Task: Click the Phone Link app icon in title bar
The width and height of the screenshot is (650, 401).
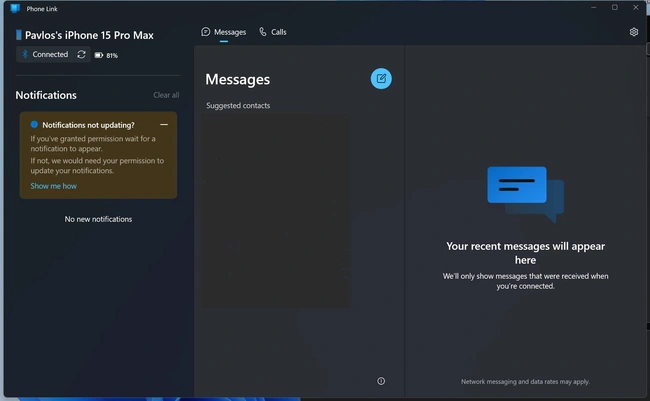Action: tap(15, 8)
